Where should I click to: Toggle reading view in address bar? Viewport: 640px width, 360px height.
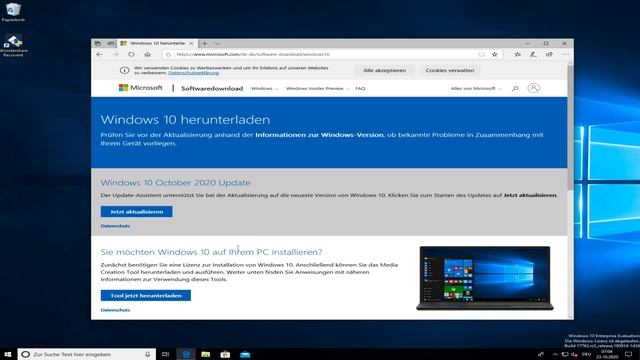[481, 54]
